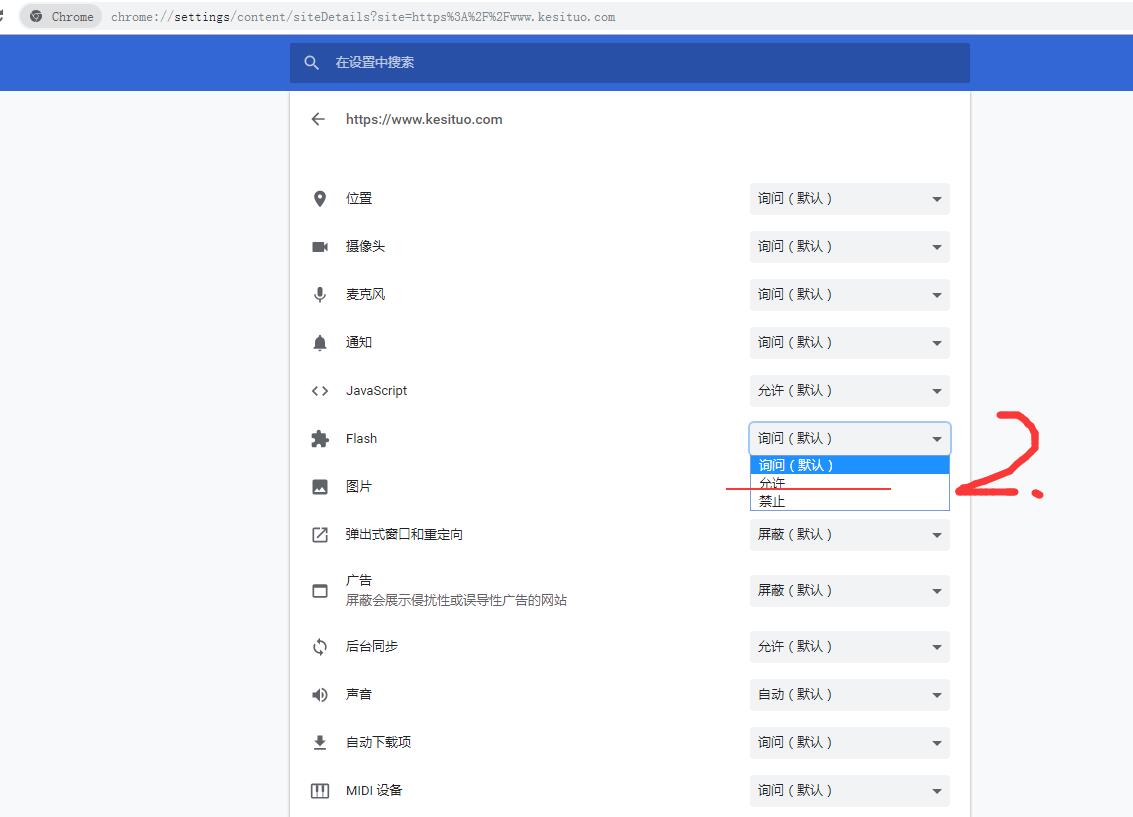Click the notifications bell icon
This screenshot has height=817, width=1133.
click(320, 343)
